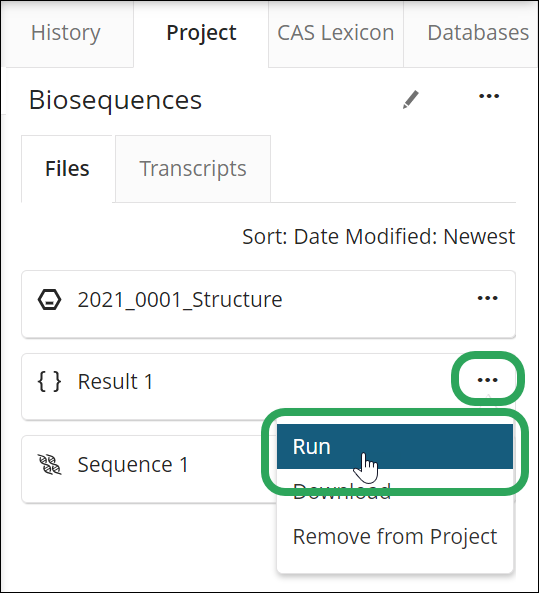Image resolution: width=539 pixels, height=593 pixels.
Task: Click the pencil edit icon beside Biosequences
Action: 411,99
